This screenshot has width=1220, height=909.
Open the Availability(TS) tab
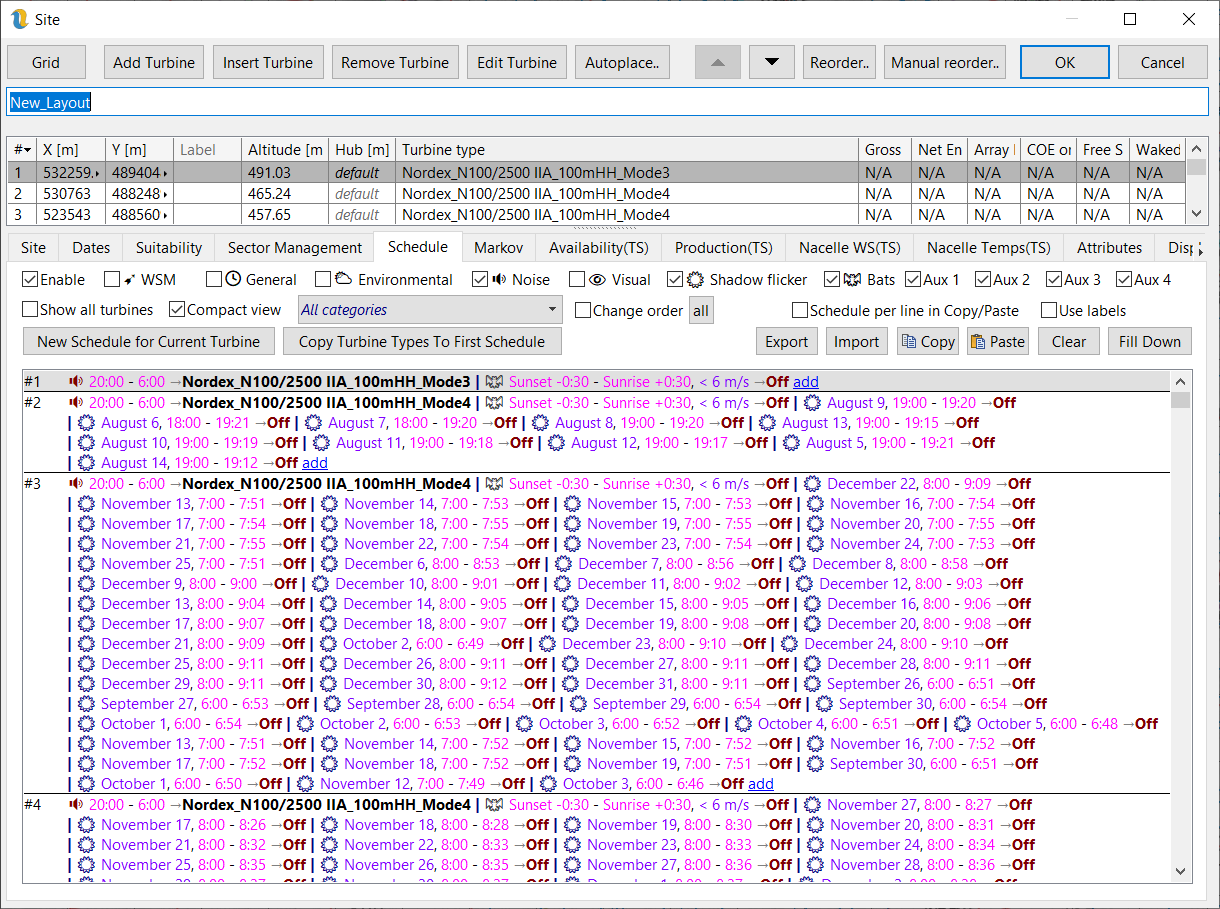(598, 248)
